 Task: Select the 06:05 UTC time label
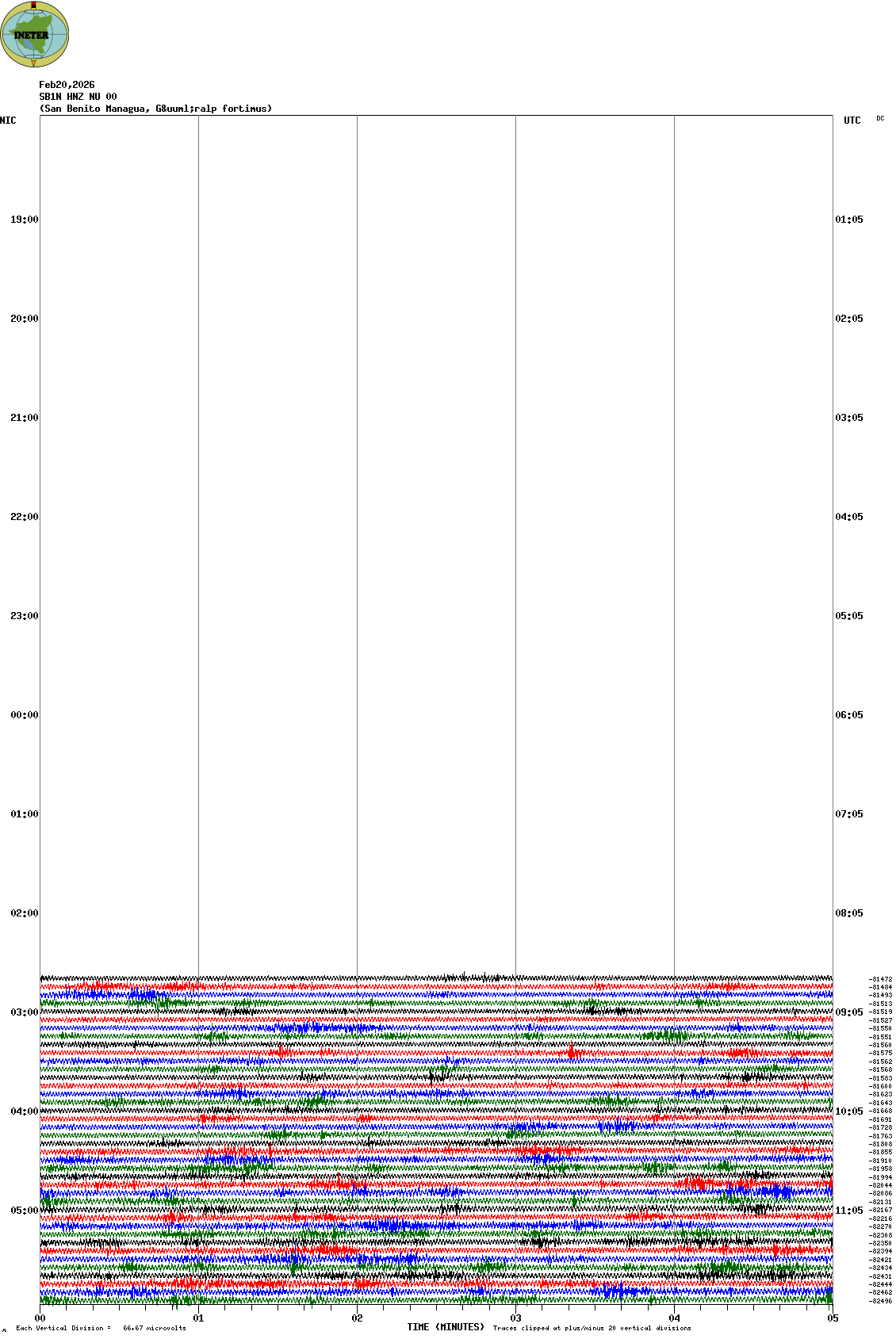[x=849, y=715]
